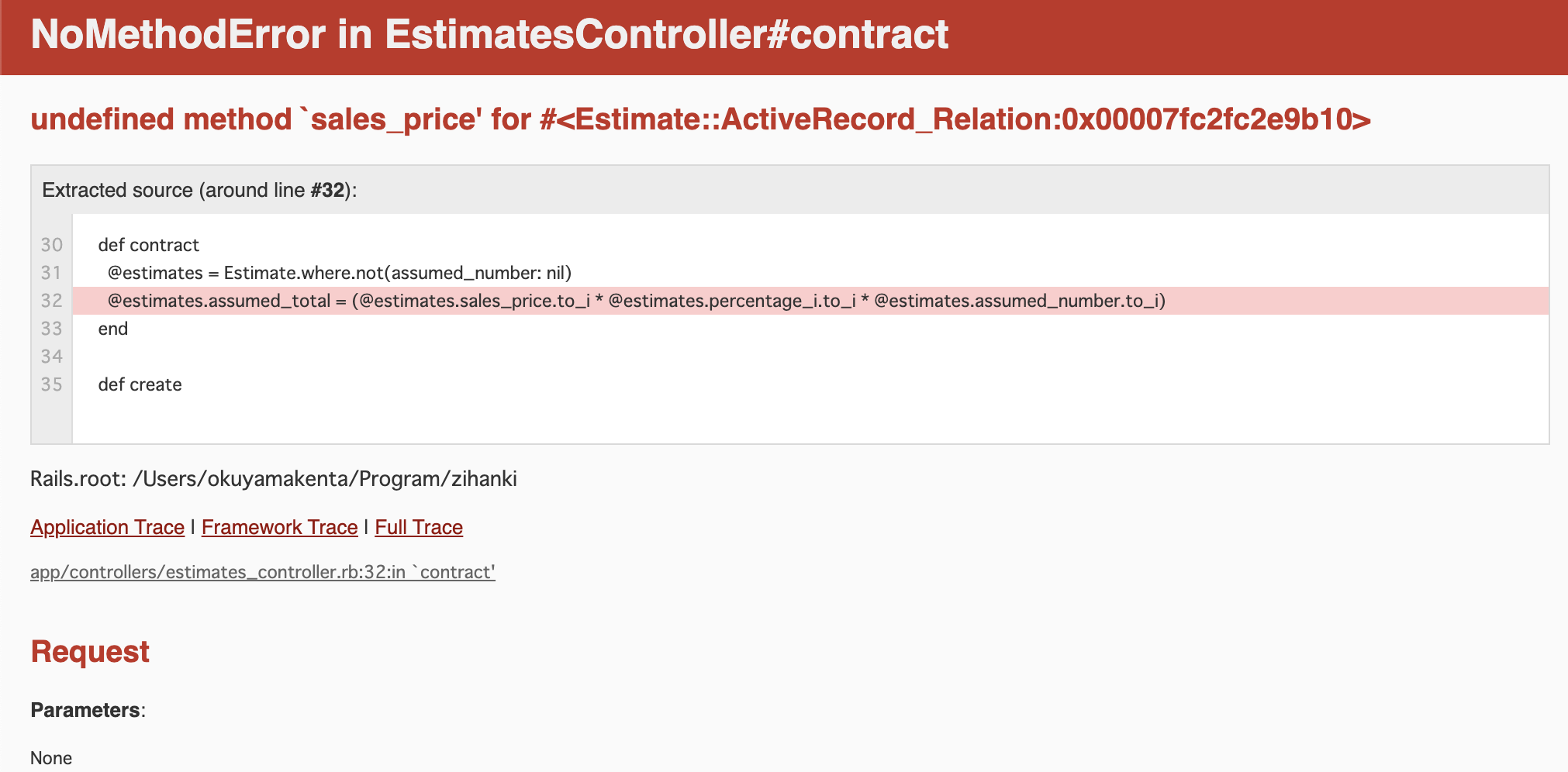The image size is (1568, 772).
Task: Click the Parameters label
Action: [x=85, y=710]
